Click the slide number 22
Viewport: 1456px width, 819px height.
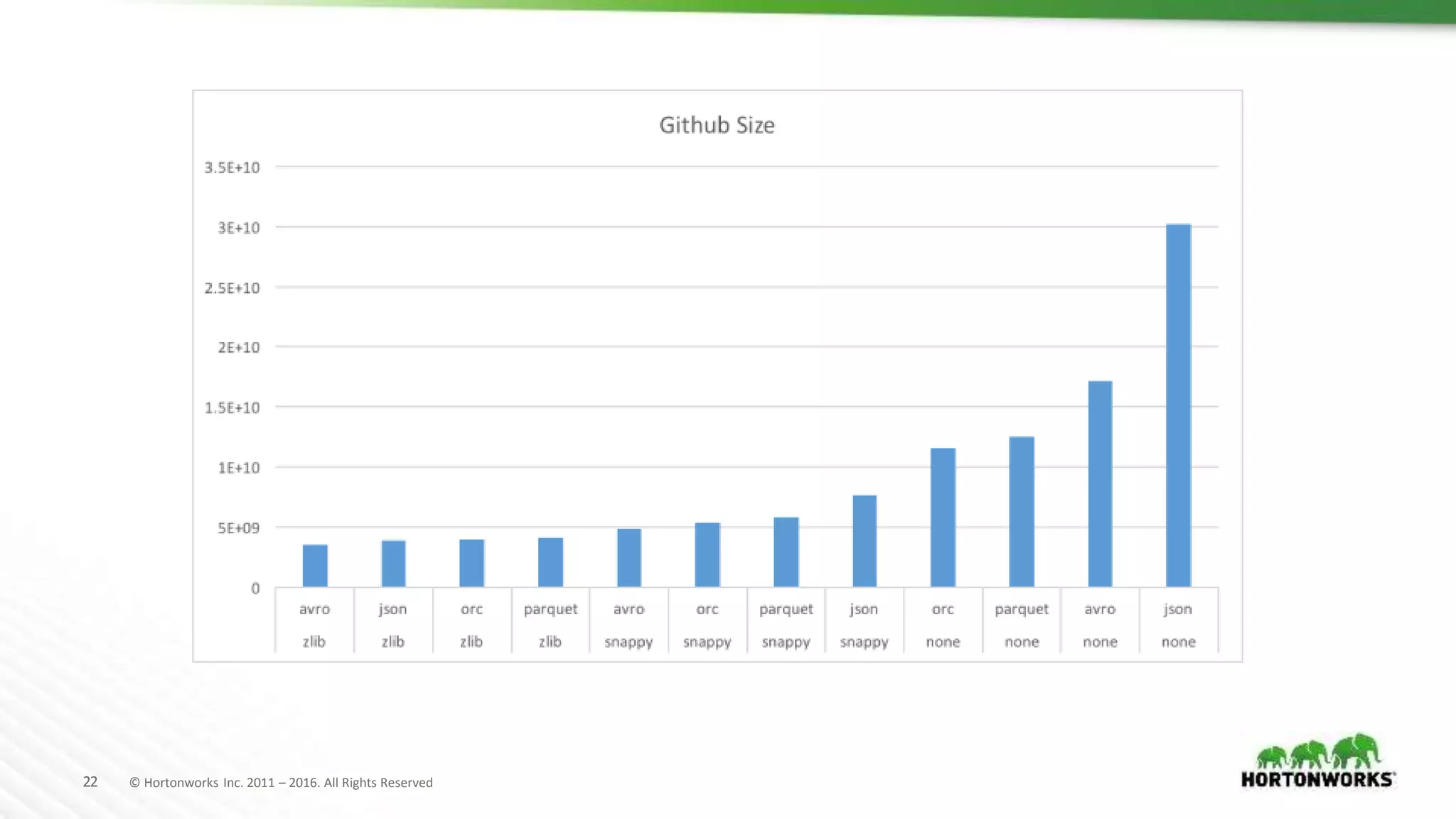click(90, 782)
